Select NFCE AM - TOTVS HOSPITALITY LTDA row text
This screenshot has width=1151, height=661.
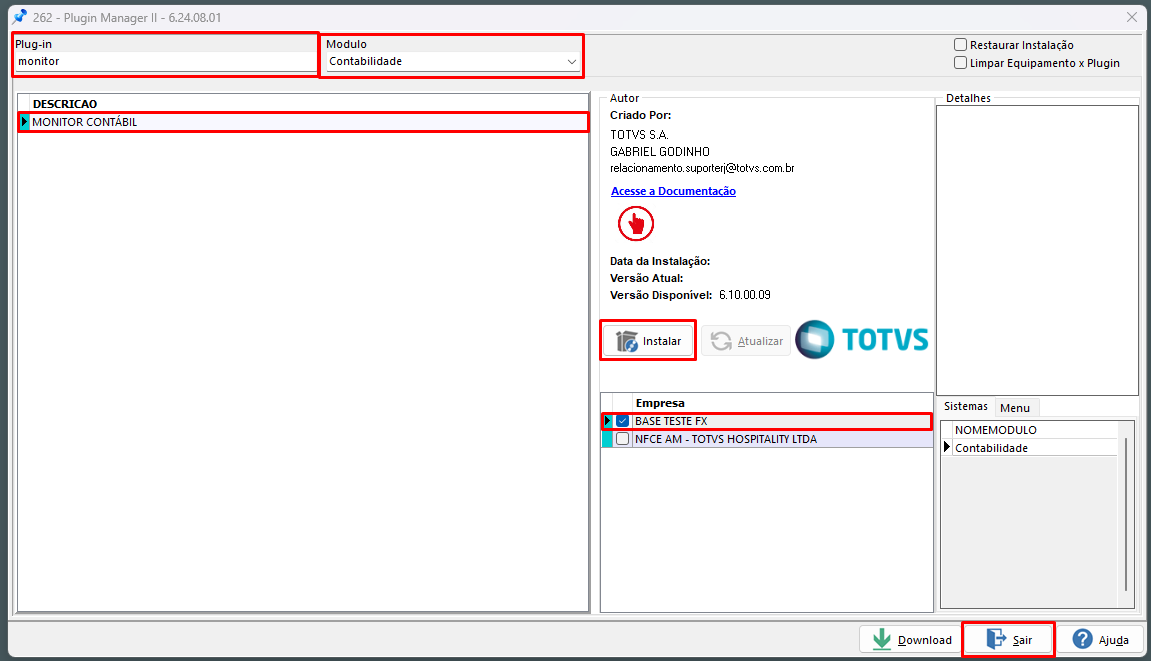pyautogui.click(x=726, y=439)
